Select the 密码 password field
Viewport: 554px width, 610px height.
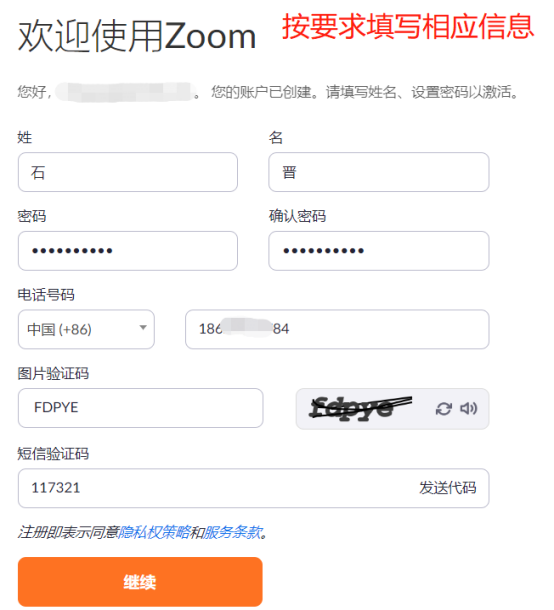128,251
